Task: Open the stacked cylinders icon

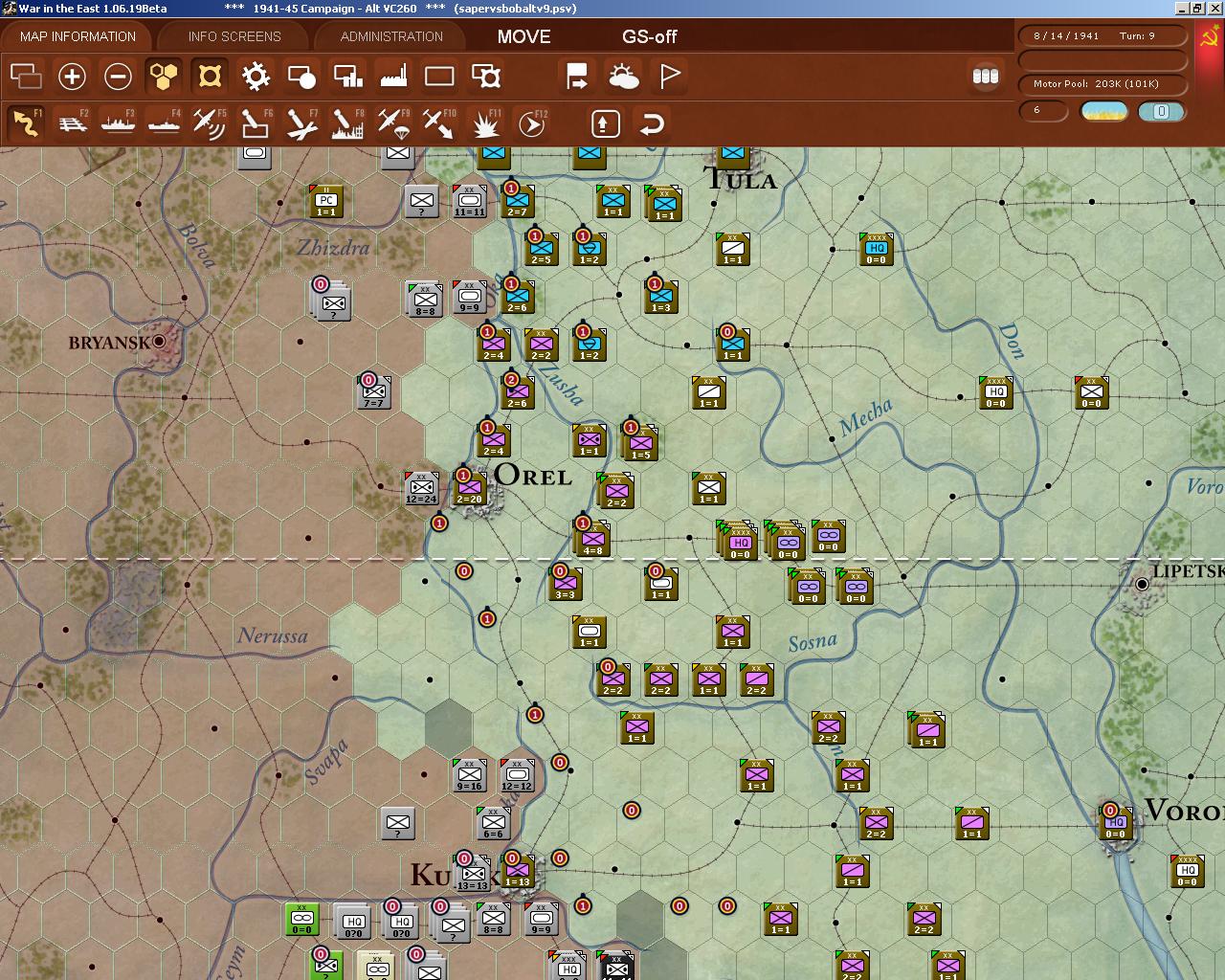Action: (x=986, y=76)
